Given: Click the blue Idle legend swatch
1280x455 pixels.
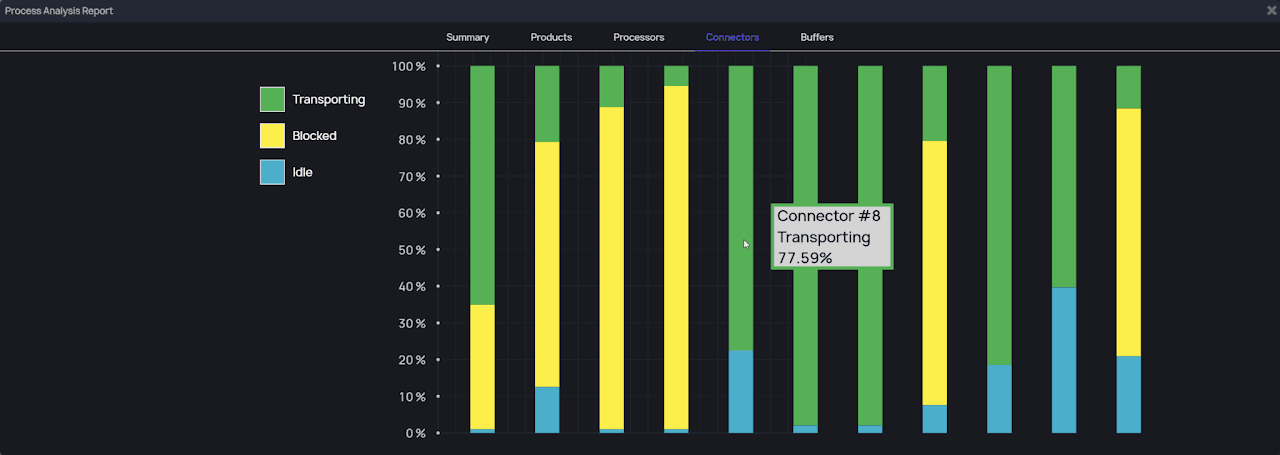Looking at the screenshot, I should point(272,172).
